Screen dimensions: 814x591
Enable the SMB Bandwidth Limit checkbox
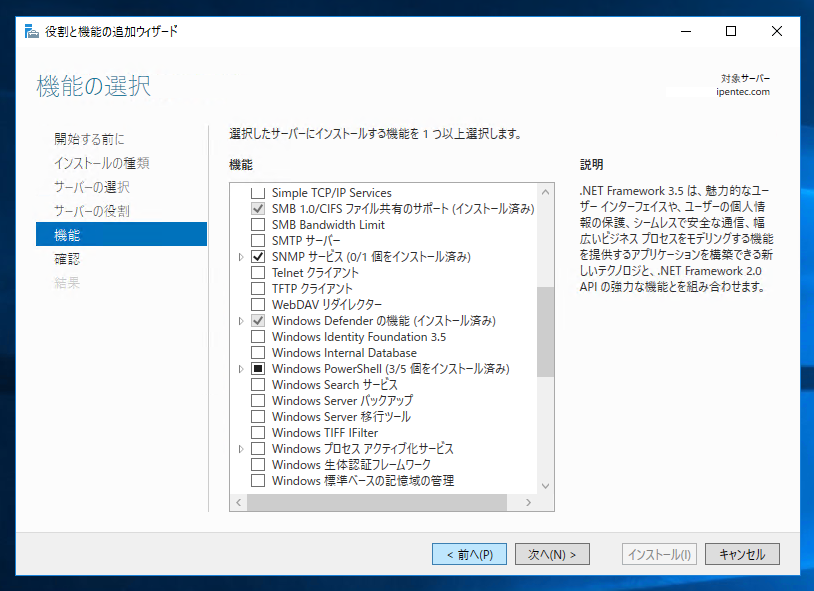[258, 225]
